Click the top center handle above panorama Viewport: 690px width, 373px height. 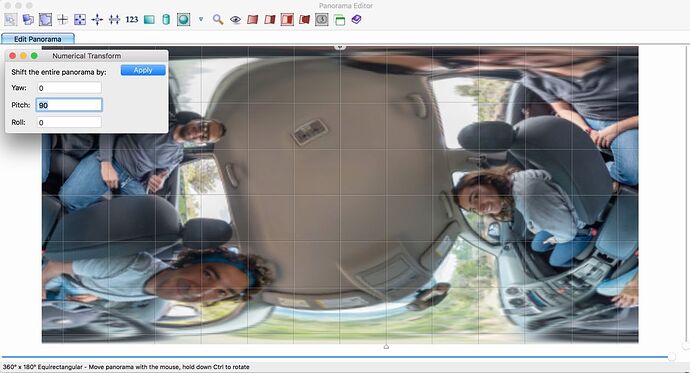click(340, 46)
